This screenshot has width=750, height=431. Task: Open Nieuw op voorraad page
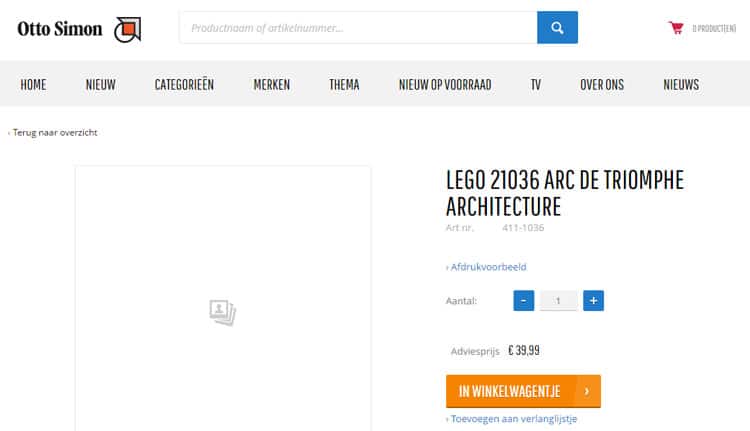444,85
